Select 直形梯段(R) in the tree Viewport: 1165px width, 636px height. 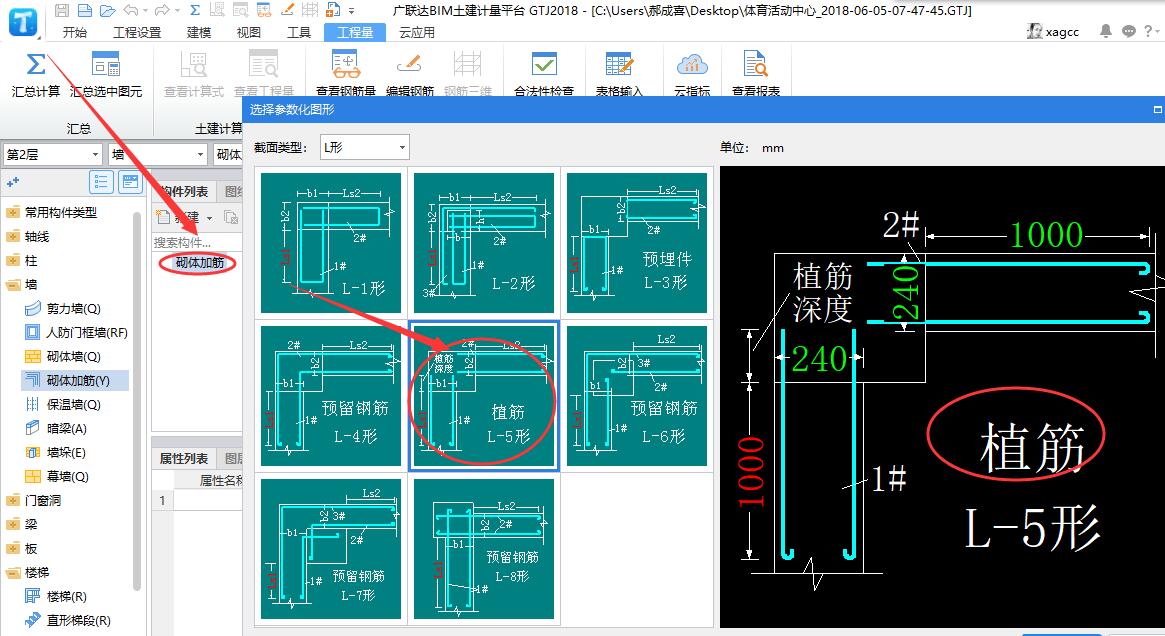(x=78, y=620)
